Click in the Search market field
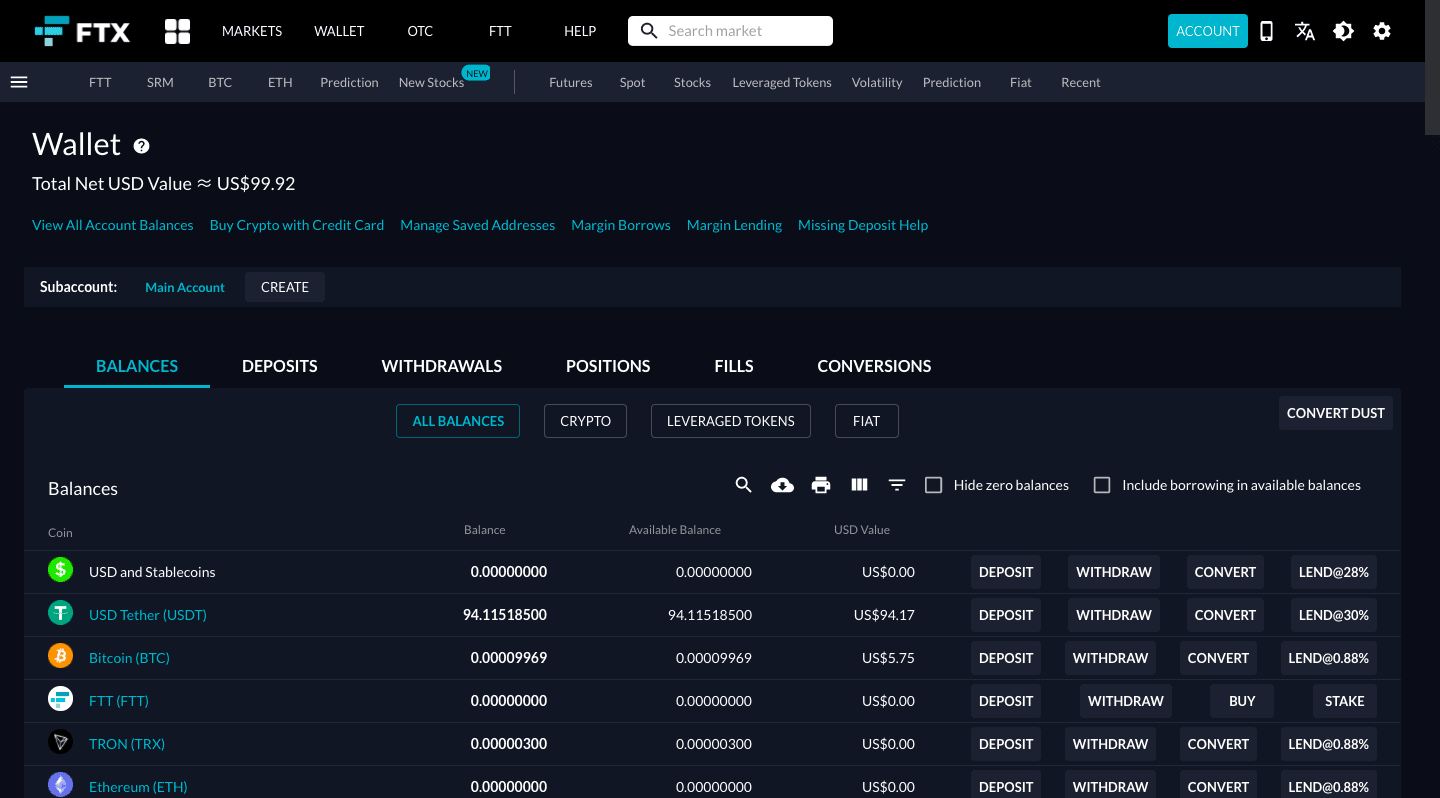 pos(730,31)
